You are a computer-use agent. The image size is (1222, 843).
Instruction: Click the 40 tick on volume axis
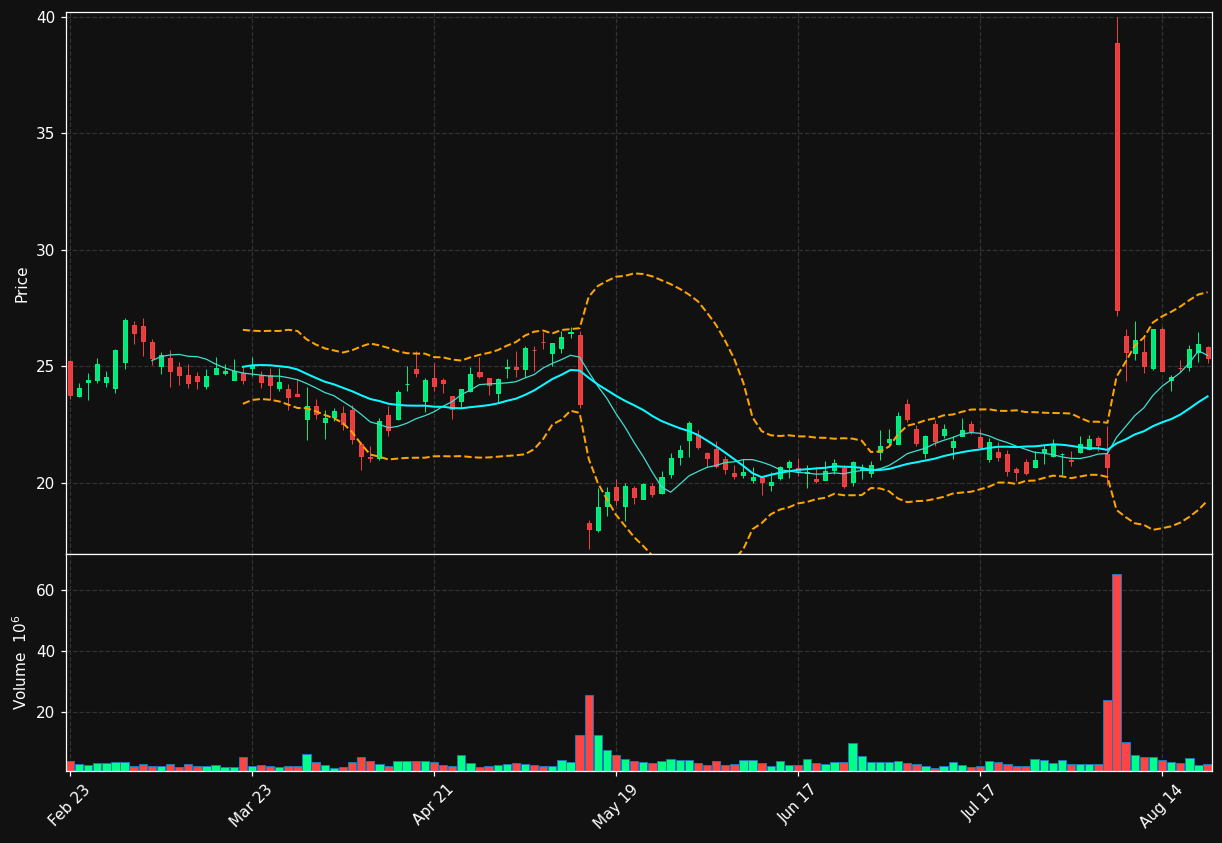coord(47,652)
